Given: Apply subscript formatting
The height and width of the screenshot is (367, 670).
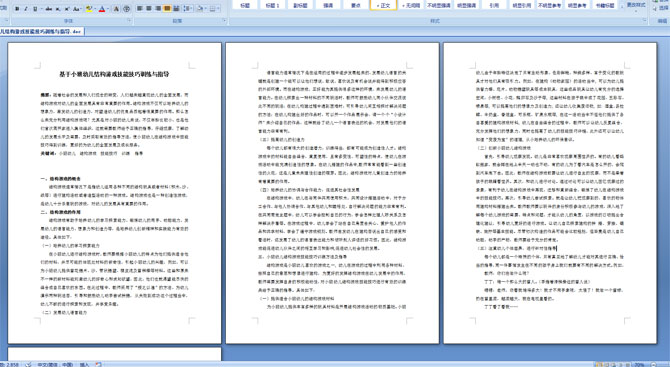Looking at the screenshot, I should (x=58, y=9).
